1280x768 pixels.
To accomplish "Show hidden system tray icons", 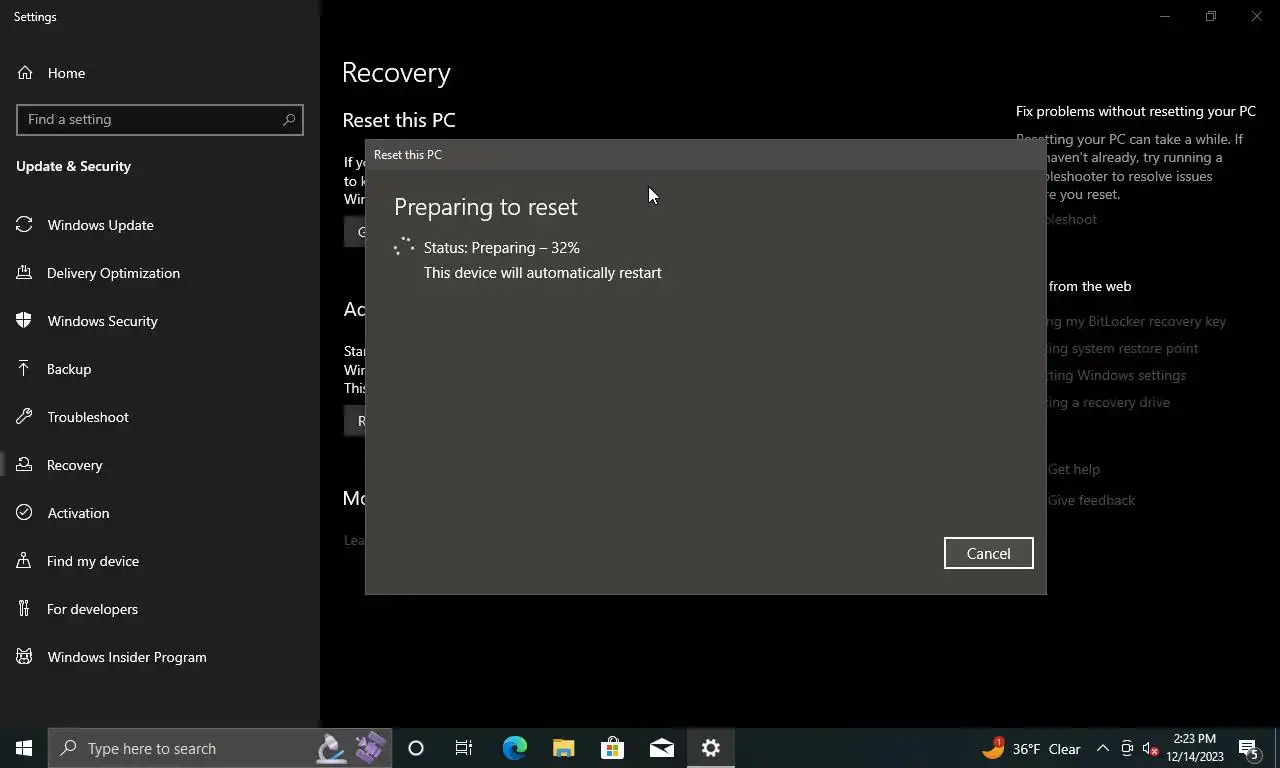I will coord(1103,748).
